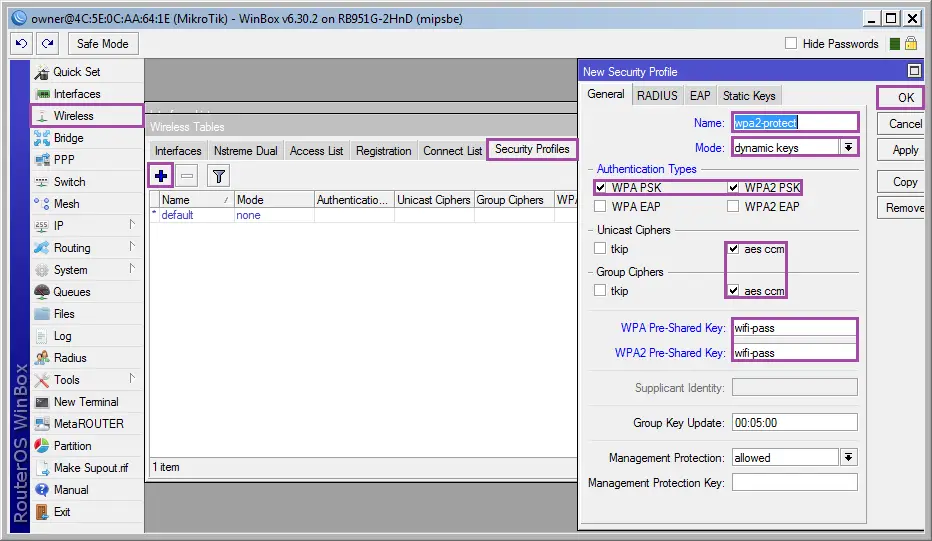Click the Redo arrow icon
Image resolution: width=932 pixels, height=541 pixels.
pyautogui.click(x=48, y=43)
